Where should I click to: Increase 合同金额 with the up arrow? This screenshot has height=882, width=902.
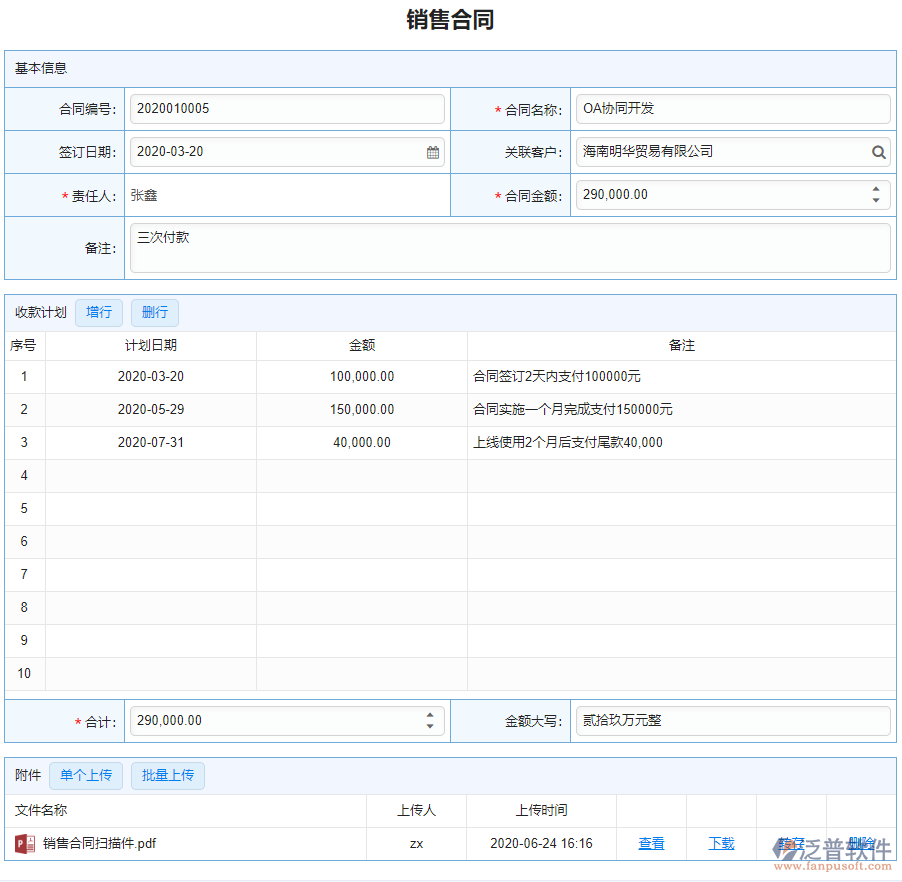tap(876, 189)
